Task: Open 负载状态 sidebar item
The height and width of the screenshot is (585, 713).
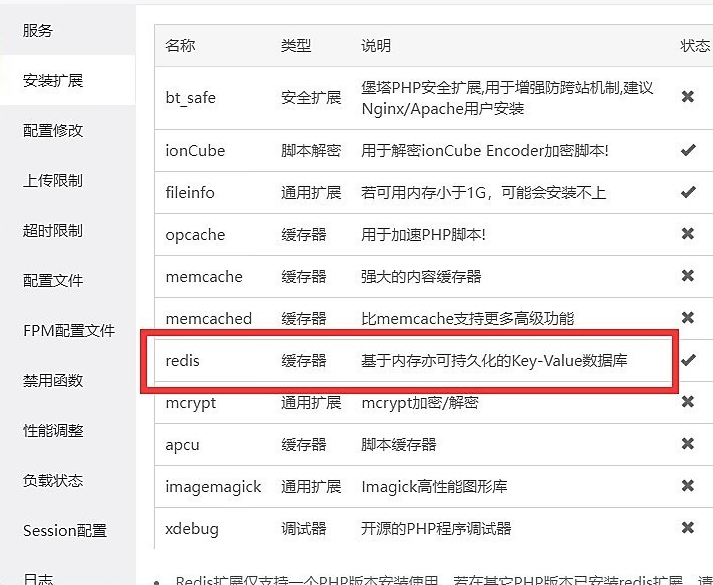Action: pyautogui.click(x=53, y=480)
